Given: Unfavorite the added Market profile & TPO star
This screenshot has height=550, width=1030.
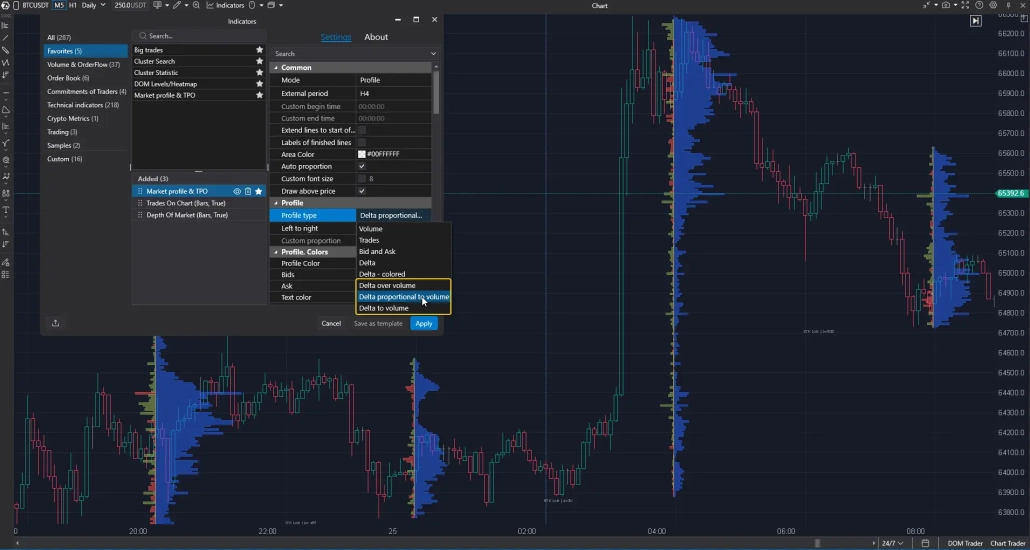Looking at the screenshot, I should coord(259,191).
